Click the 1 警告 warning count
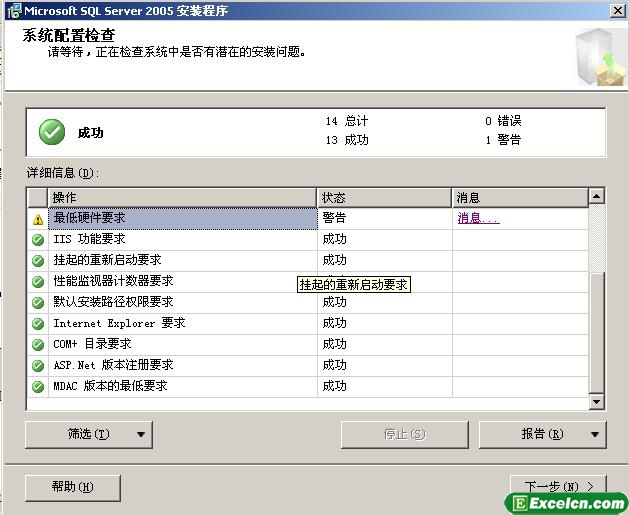Image resolution: width=629 pixels, height=515 pixels. point(503,140)
